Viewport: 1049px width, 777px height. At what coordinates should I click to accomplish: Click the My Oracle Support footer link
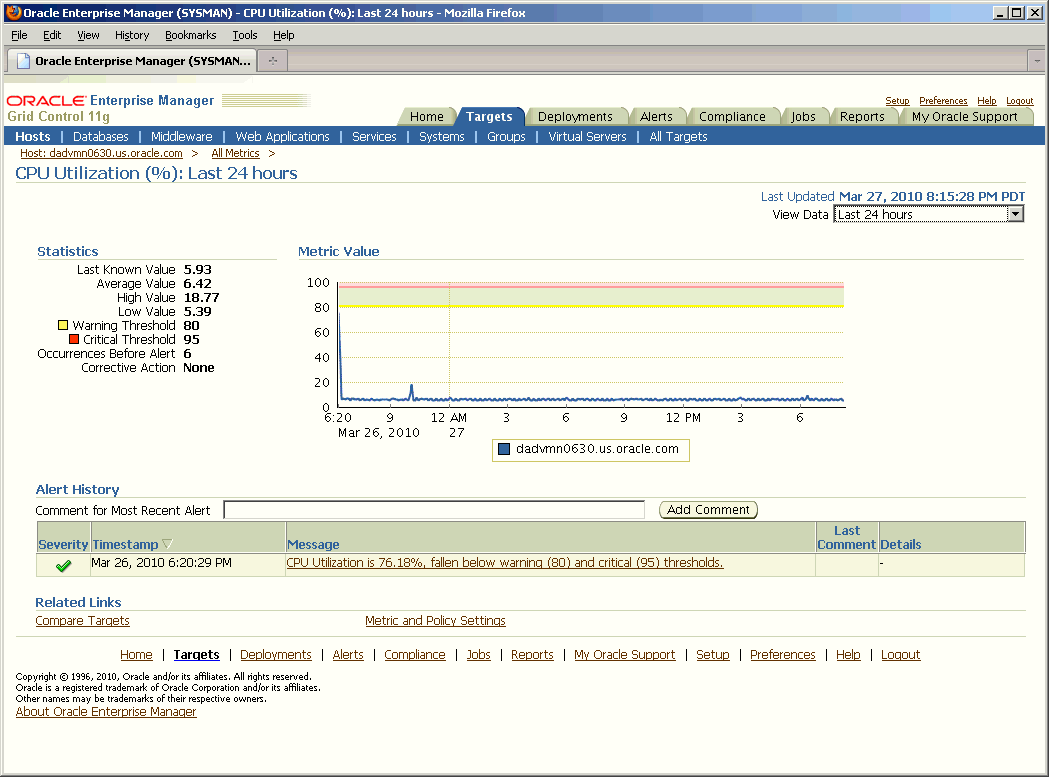click(625, 655)
